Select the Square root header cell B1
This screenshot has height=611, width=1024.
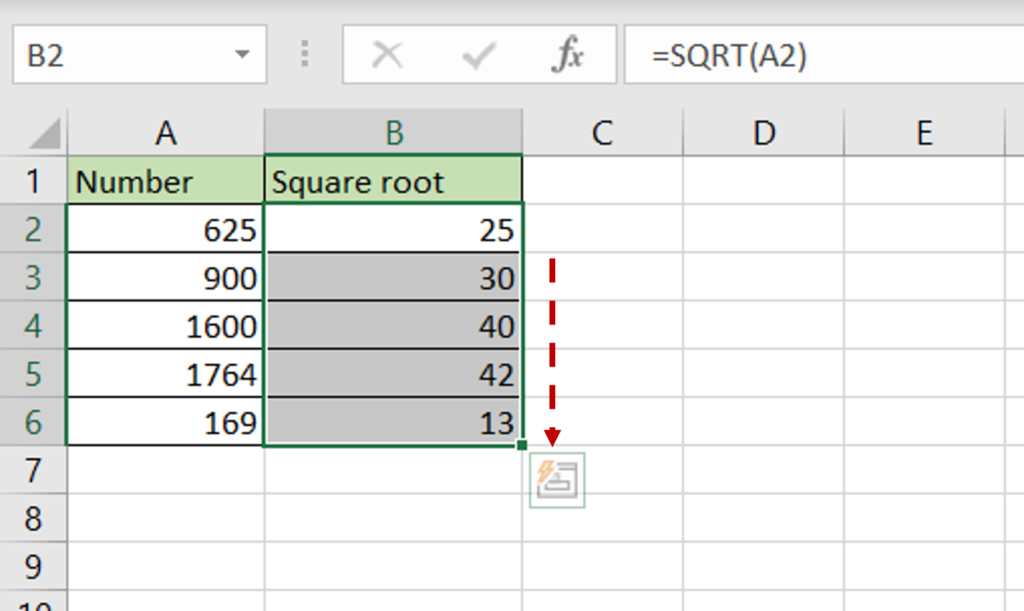pyautogui.click(x=393, y=181)
